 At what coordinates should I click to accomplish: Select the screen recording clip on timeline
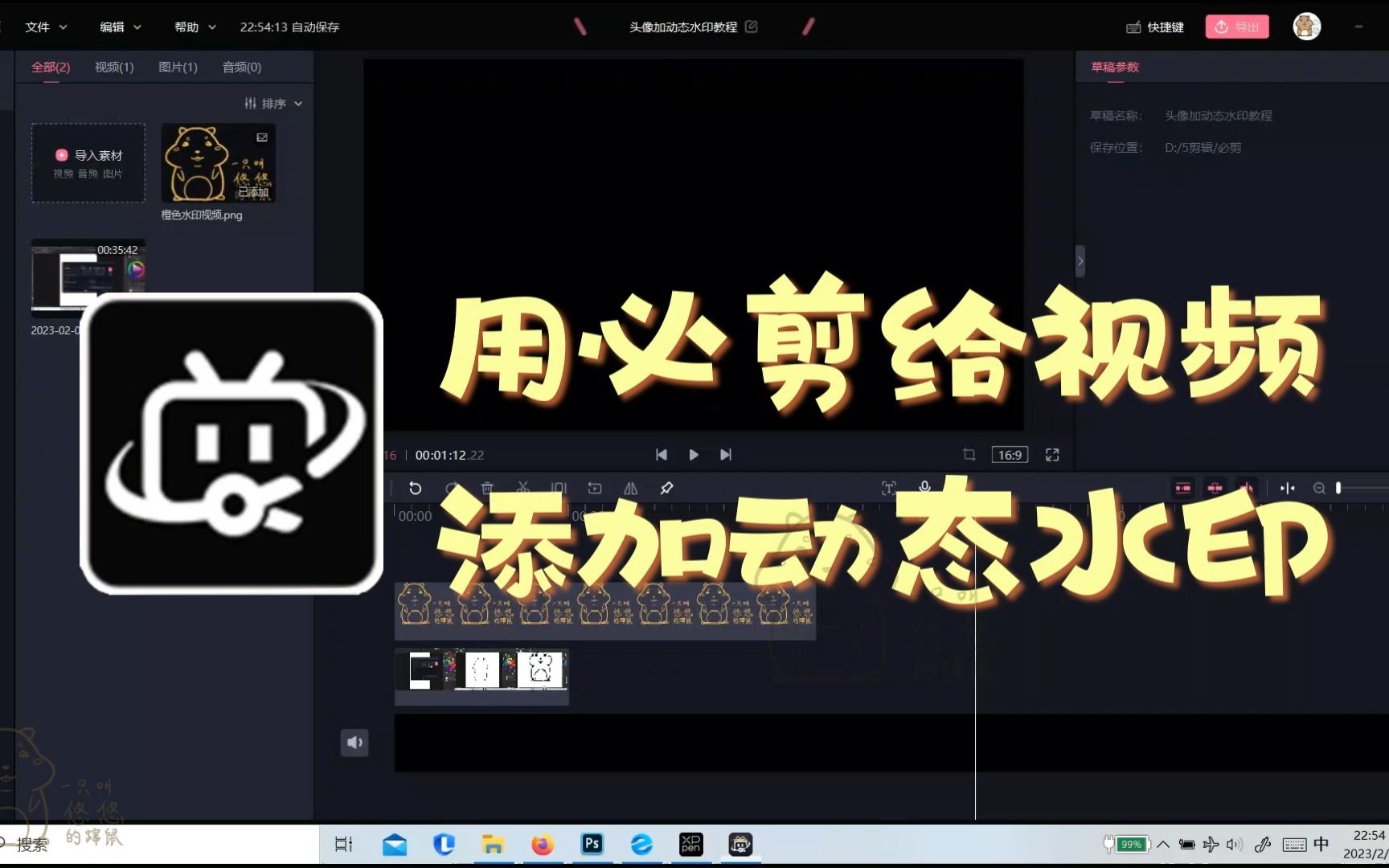click(x=481, y=677)
